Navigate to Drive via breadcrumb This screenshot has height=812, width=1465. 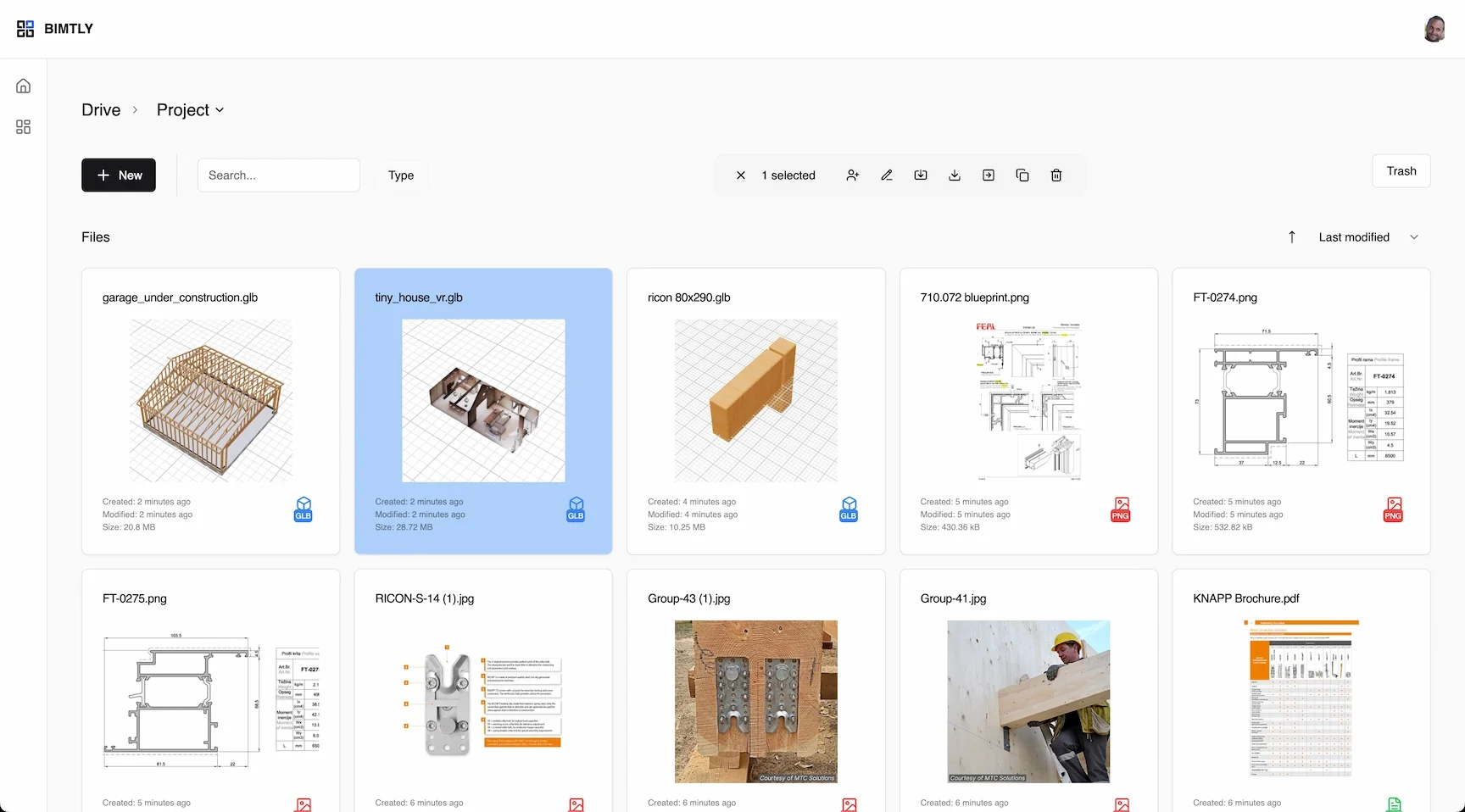[x=100, y=109]
